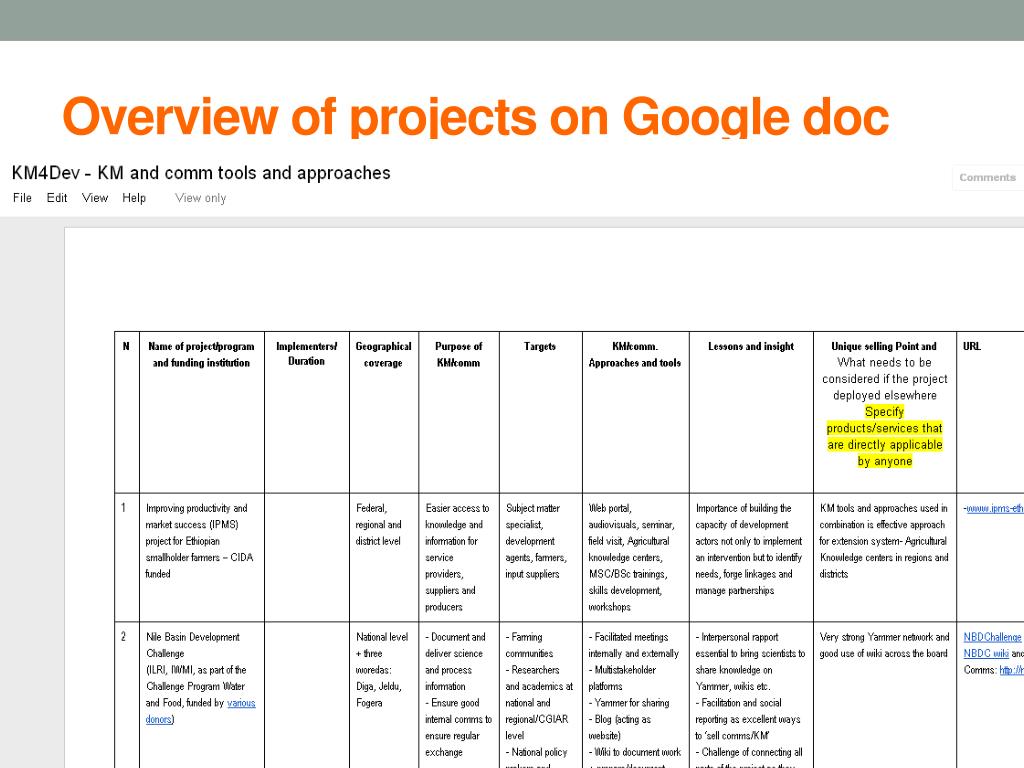
Task: Click the 'Very strong Yammer network' cell
Action: point(885,695)
